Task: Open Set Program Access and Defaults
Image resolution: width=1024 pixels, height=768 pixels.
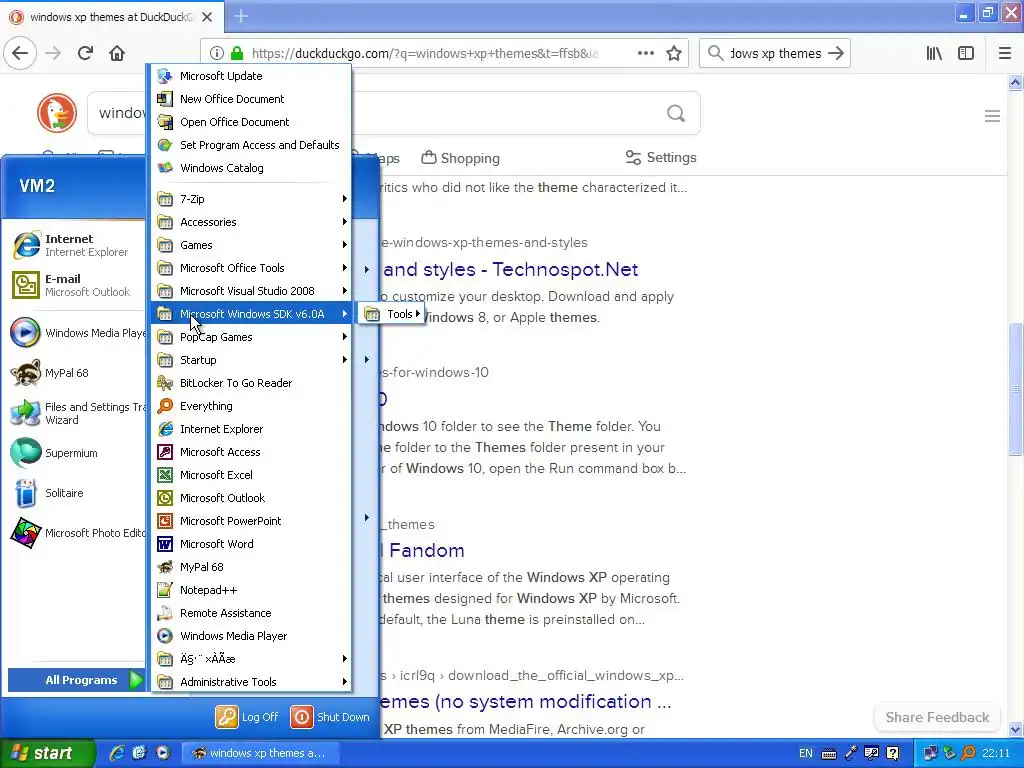Action: [x=251, y=145]
